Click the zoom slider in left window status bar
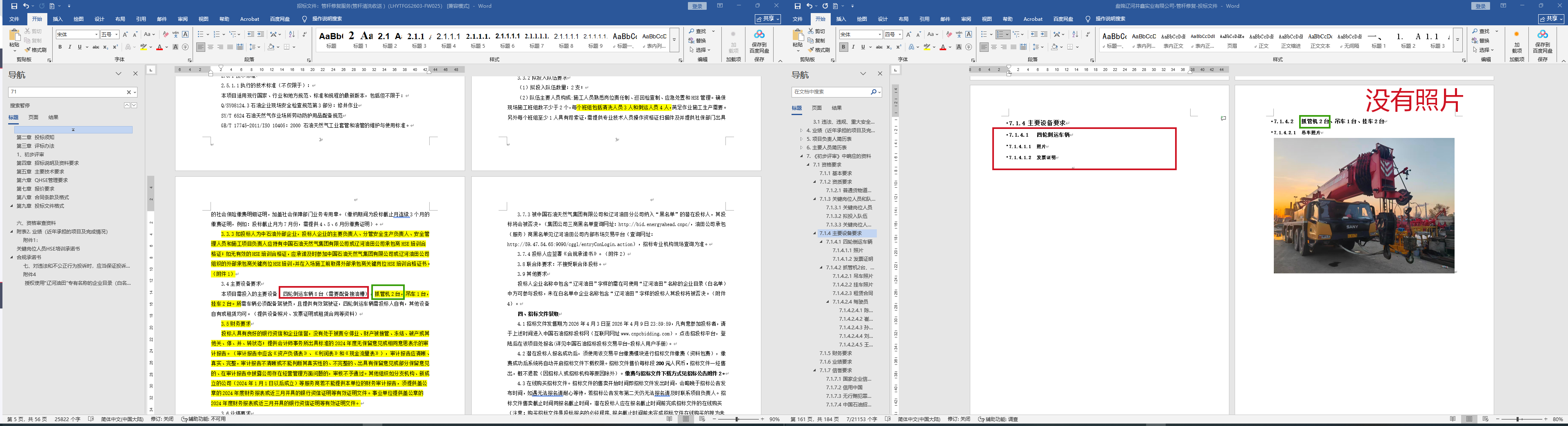This screenshot has width=1568, height=426. coord(737,419)
